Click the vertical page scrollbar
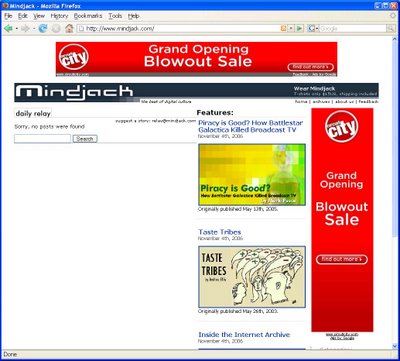 click(395, 193)
